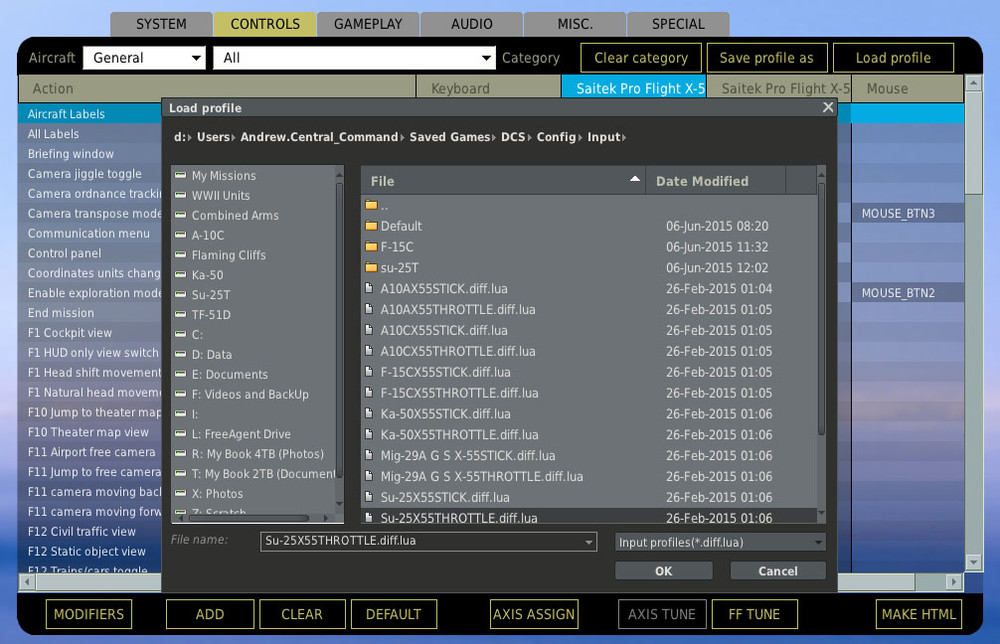Click Cancel in Load profile dialog

[777, 571]
